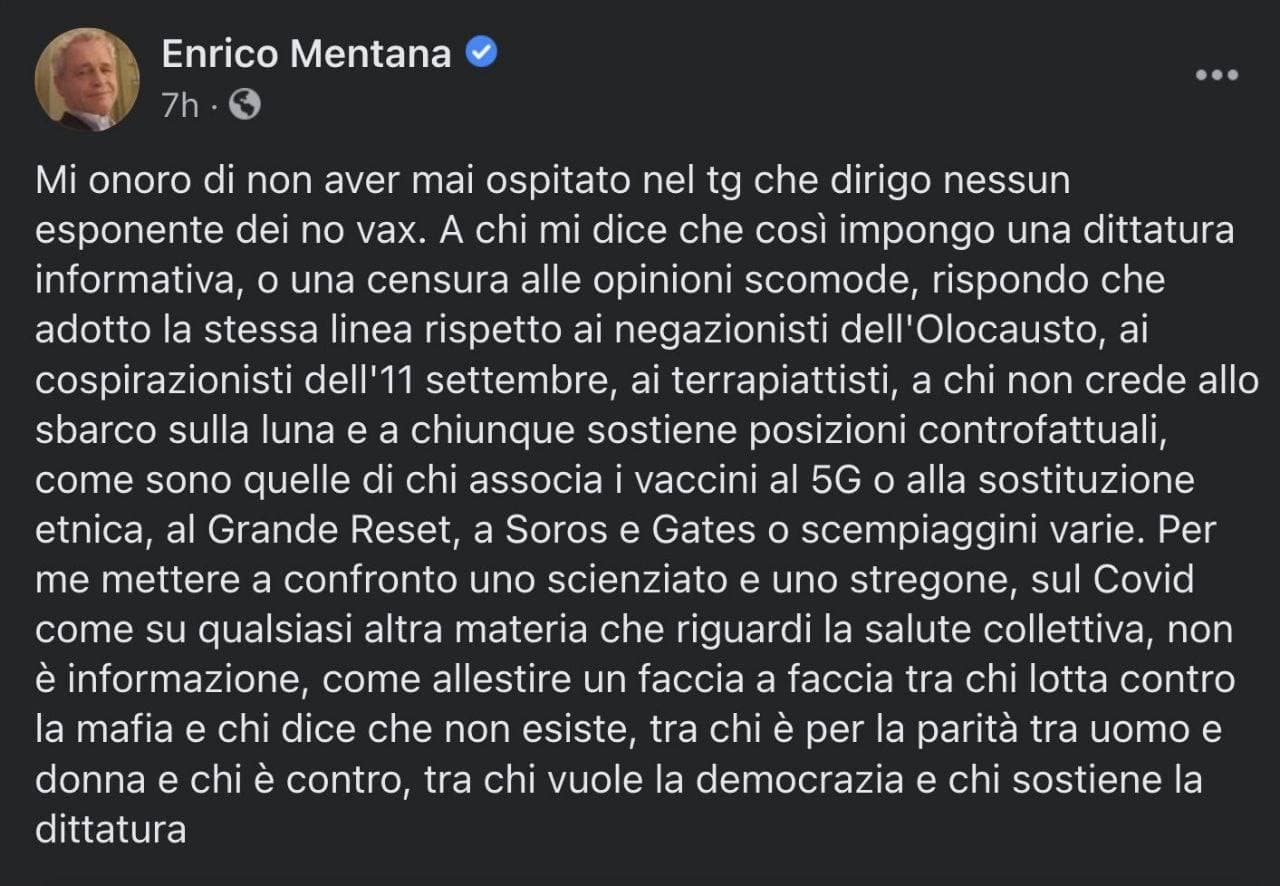Click the term "5G" in the post
The width and height of the screenshot is (1280, 886).
point(830,480)
